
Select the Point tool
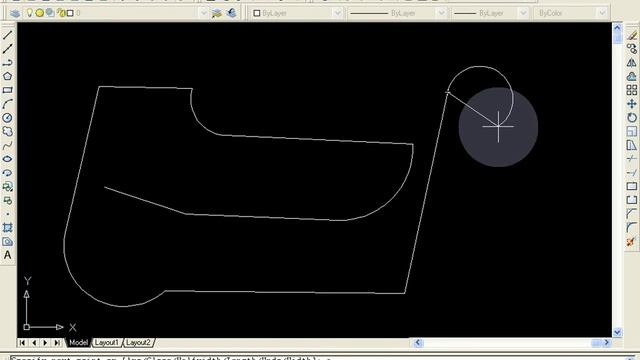pyautogui.click(x=7, y=214)
